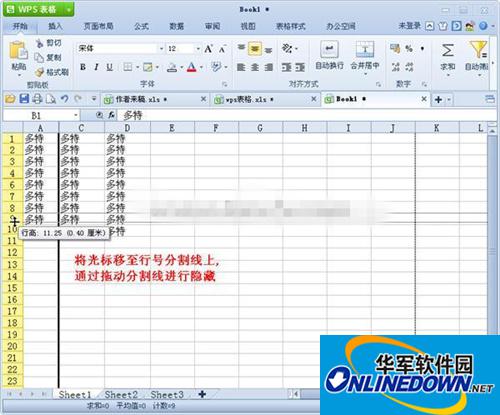This screenshot has height=415, width=500.
Task: Select column header E
Action: coord(172,128)
